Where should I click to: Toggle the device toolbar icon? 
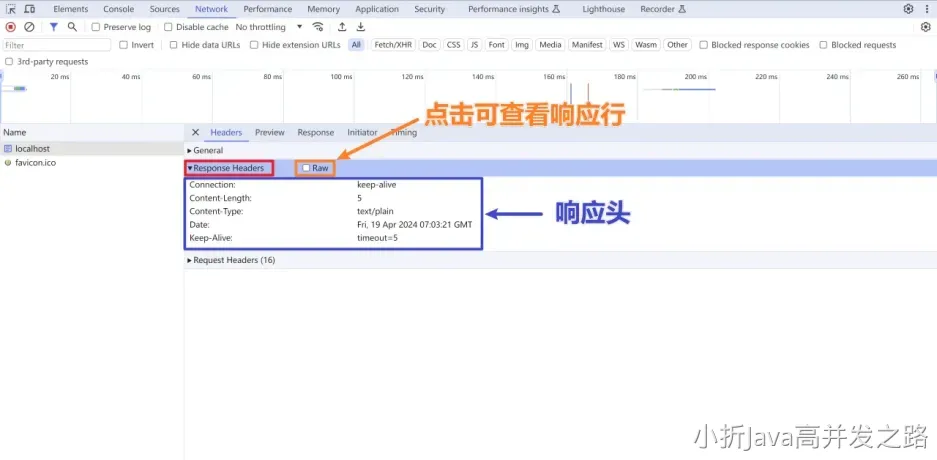coord(29,9)
